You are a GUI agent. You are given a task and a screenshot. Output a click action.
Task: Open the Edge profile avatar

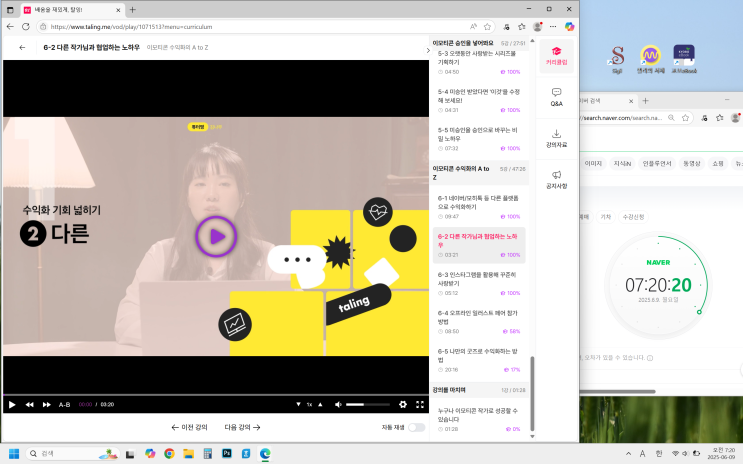pyautogui.click(x=537, y=27)
